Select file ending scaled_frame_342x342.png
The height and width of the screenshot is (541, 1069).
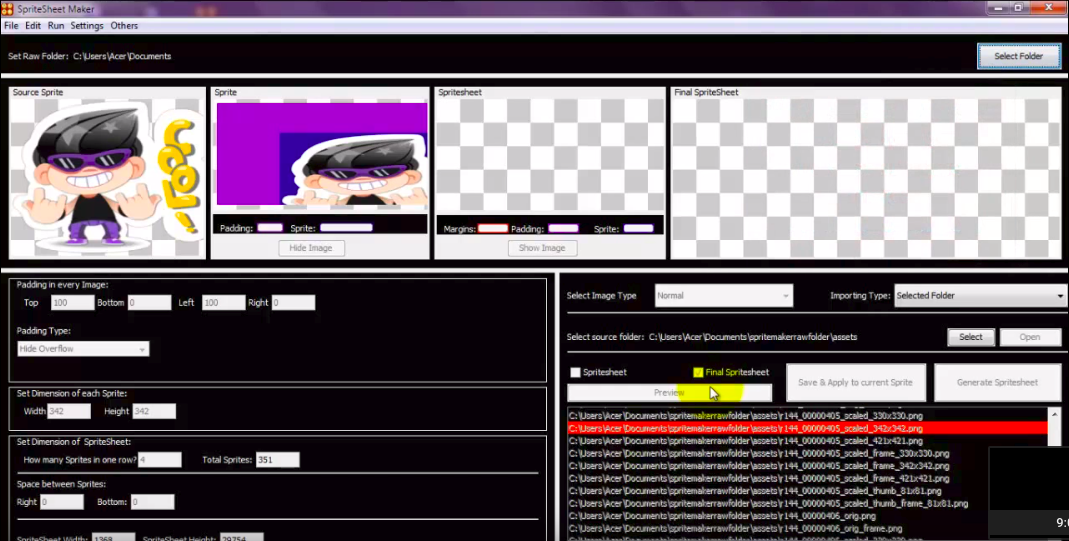click(759, 467)
